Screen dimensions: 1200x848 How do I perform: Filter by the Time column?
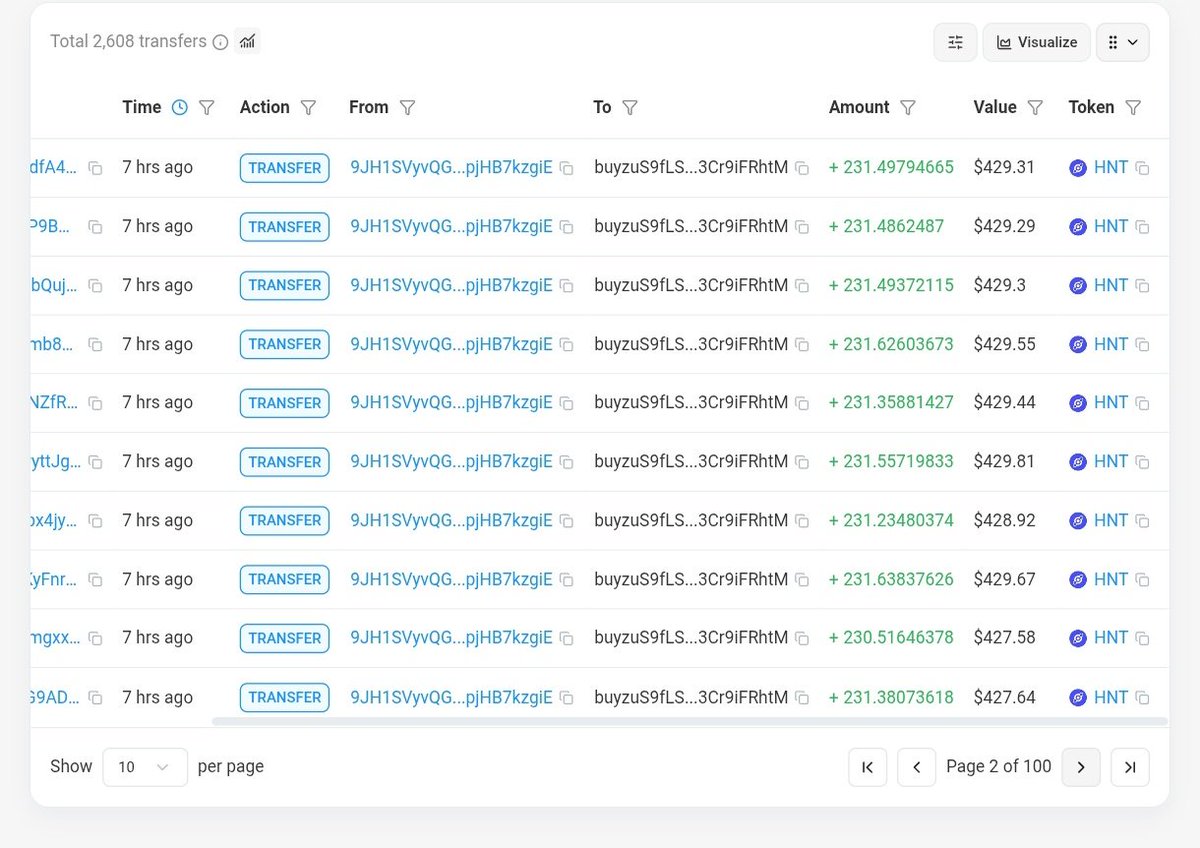207,107
